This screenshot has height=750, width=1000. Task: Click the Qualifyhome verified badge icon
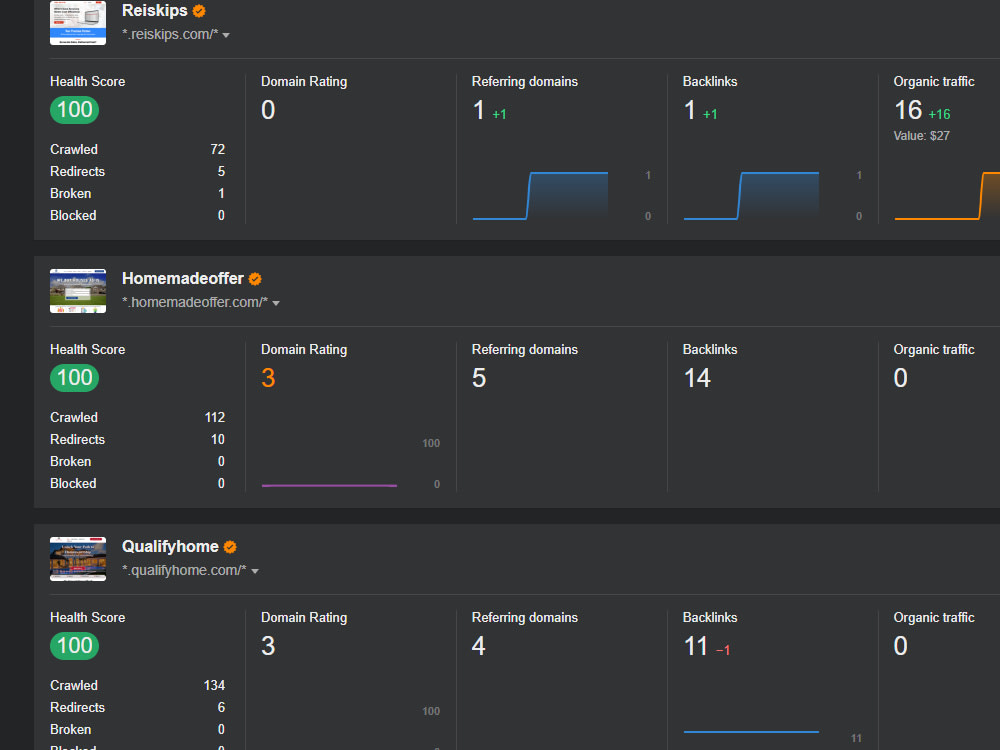pos(230,547)
